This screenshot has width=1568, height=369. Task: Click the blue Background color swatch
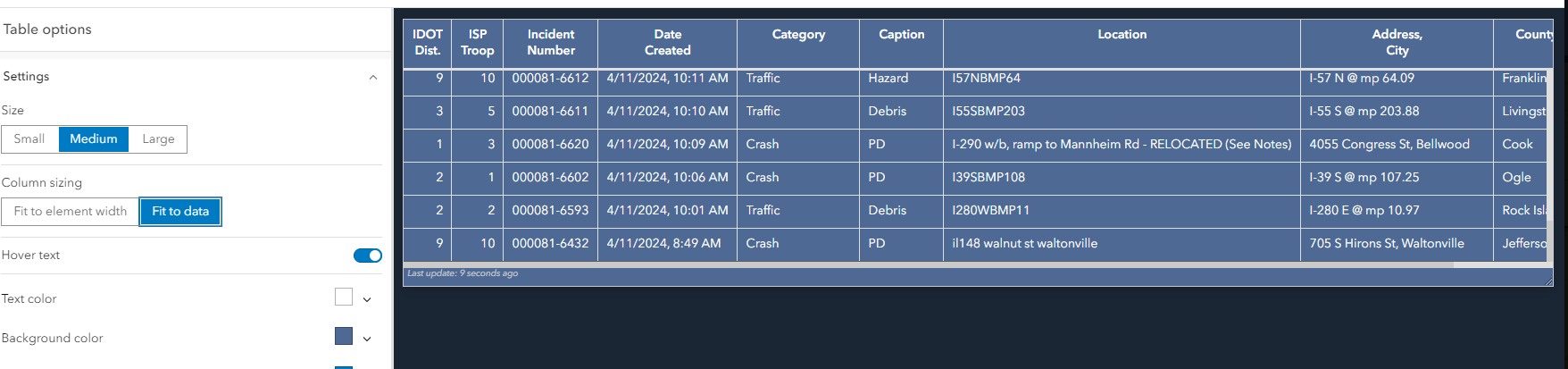(x=344, y=337)
